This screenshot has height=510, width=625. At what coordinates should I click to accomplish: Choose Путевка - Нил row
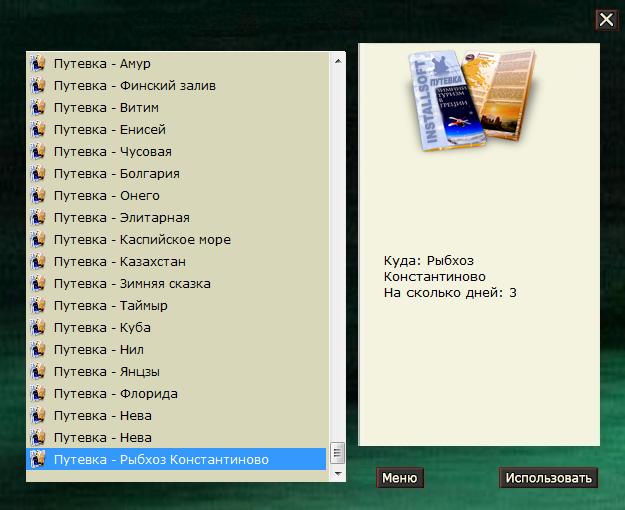[x=176, y=349]
